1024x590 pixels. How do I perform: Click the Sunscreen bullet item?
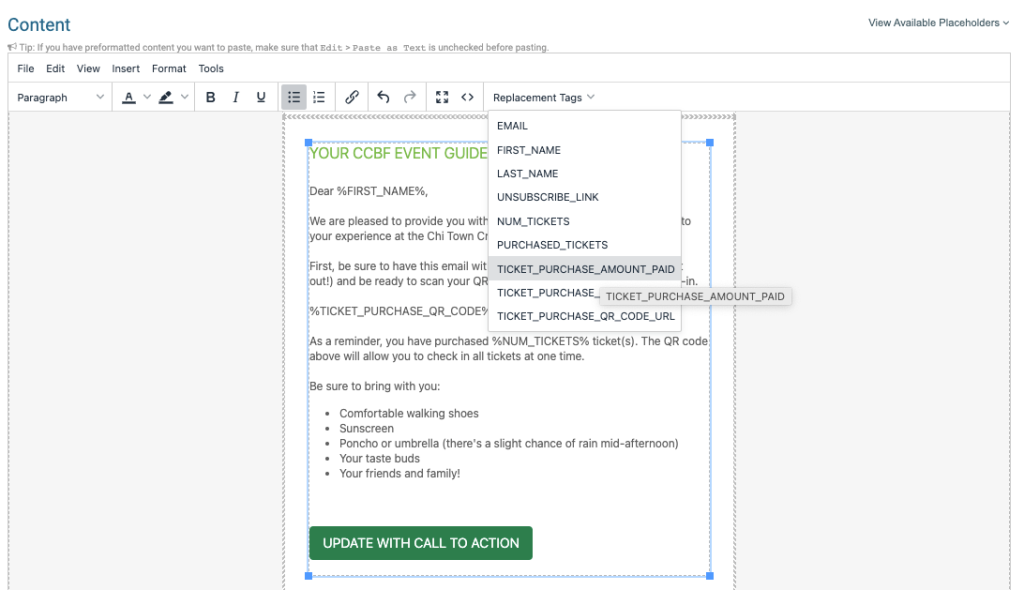coord(366,429)
